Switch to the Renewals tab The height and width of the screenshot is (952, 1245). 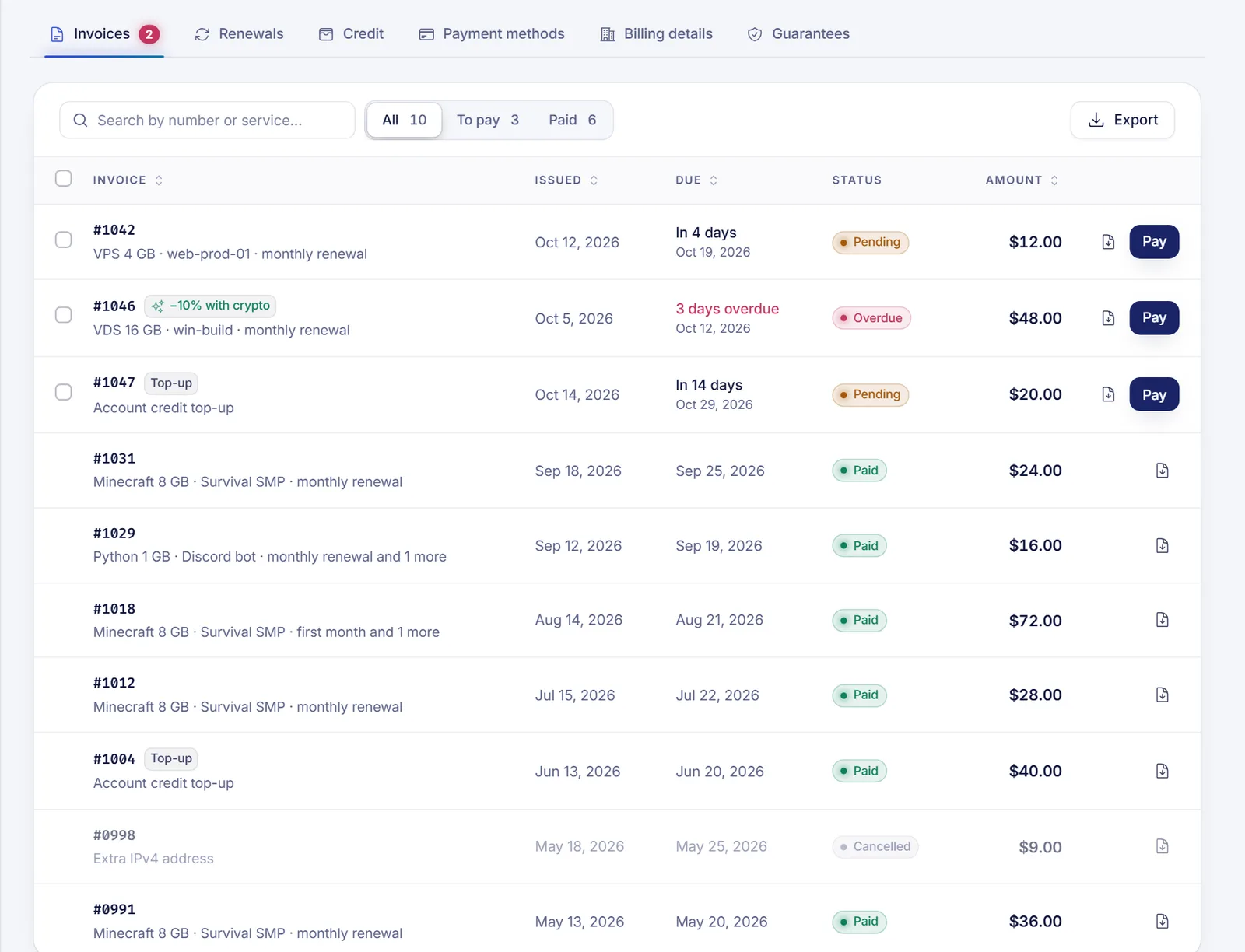239,34
